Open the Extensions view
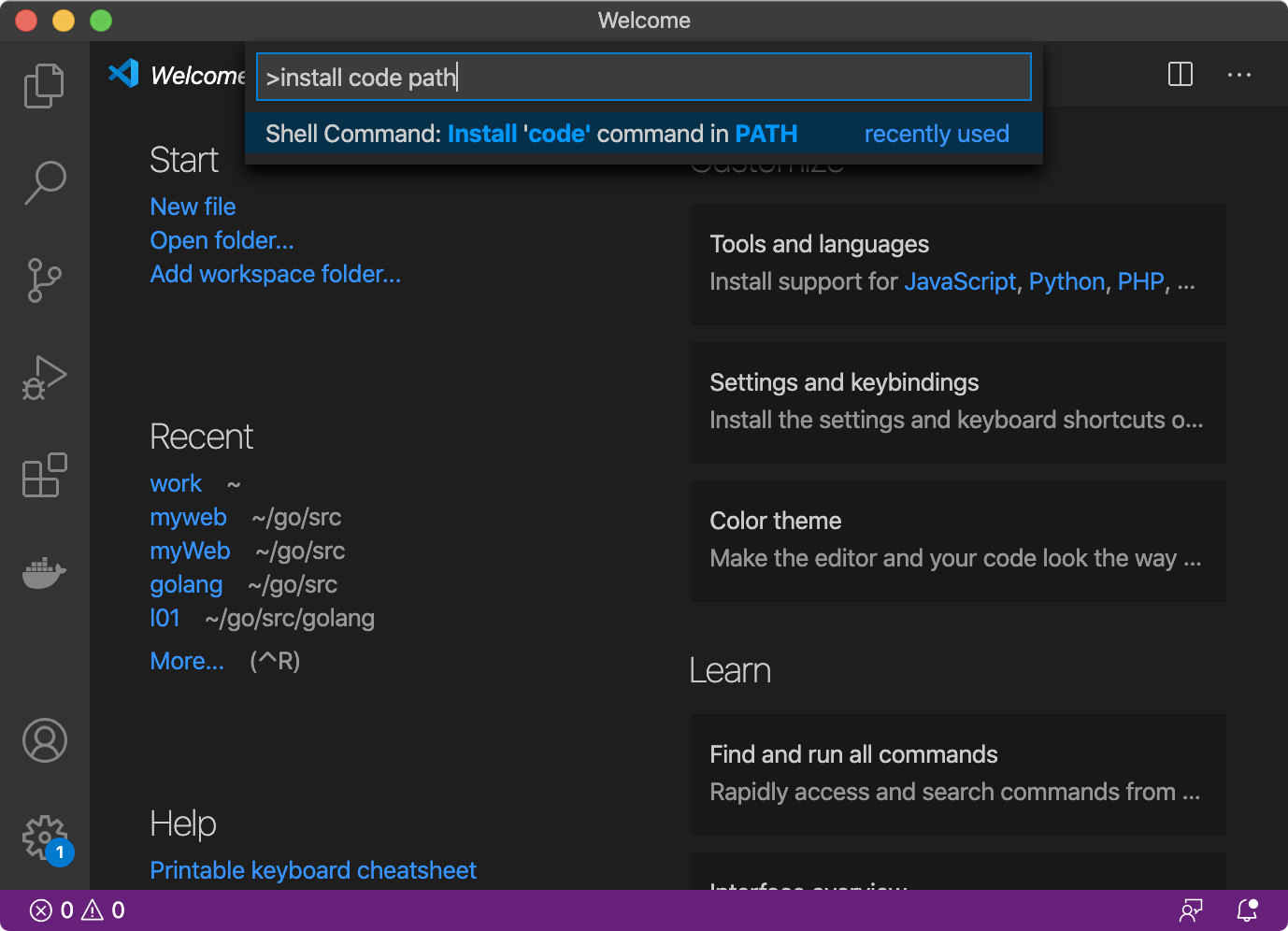This screenshot has height=931, width=1288. [44, 475]
